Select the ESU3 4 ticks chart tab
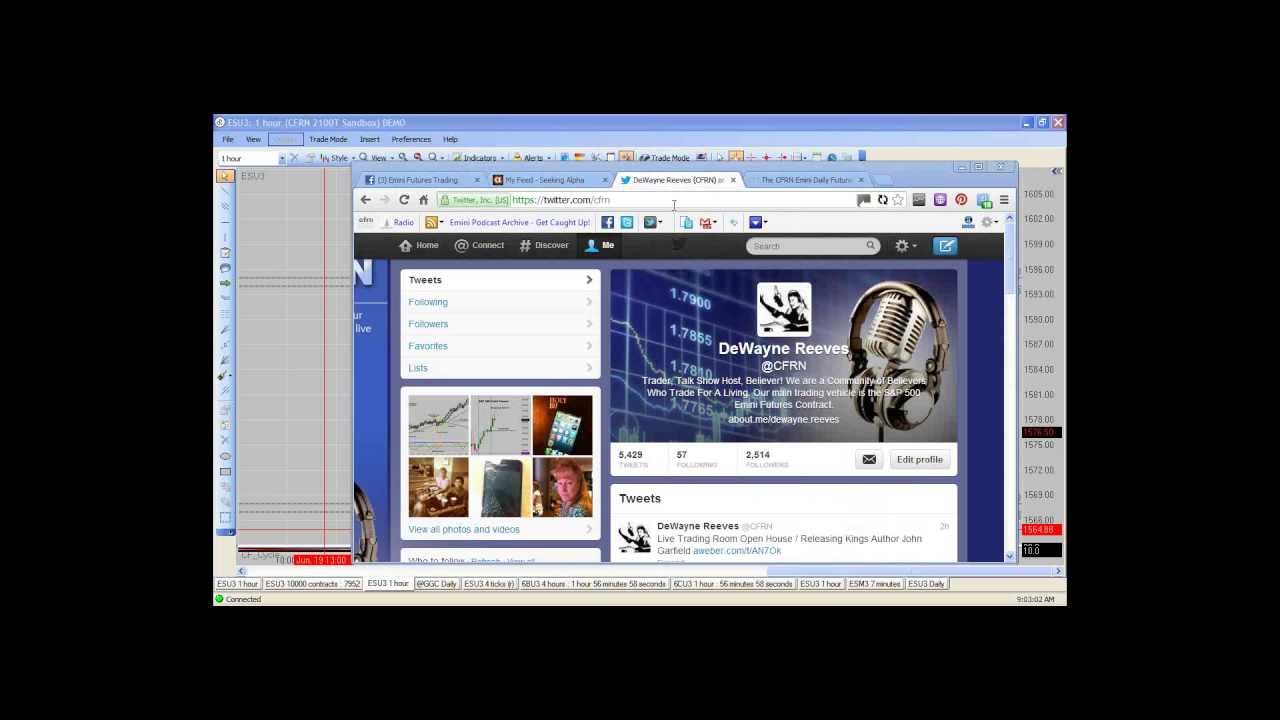Screen dimensions: 1280x720 click(489, 584)
